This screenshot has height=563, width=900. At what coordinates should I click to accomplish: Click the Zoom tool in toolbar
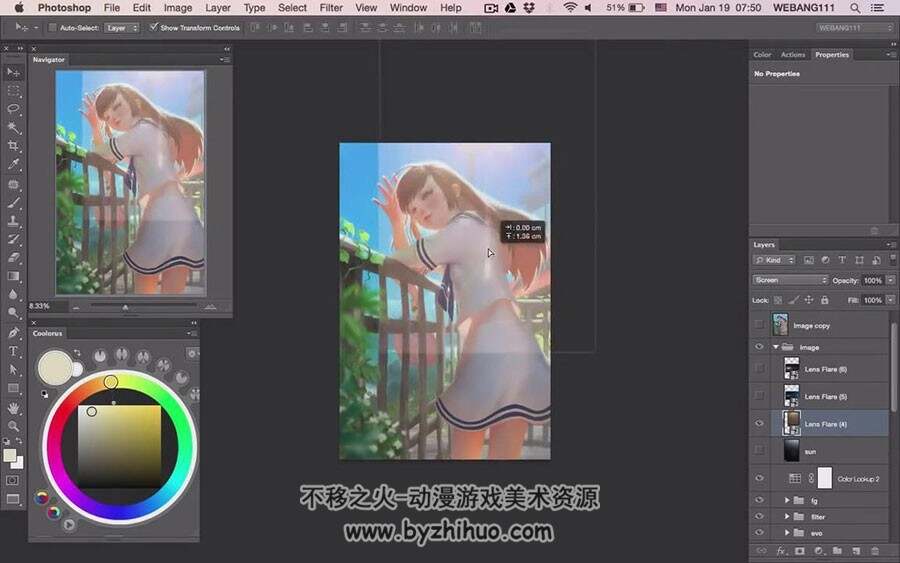[x=13, y=426]
